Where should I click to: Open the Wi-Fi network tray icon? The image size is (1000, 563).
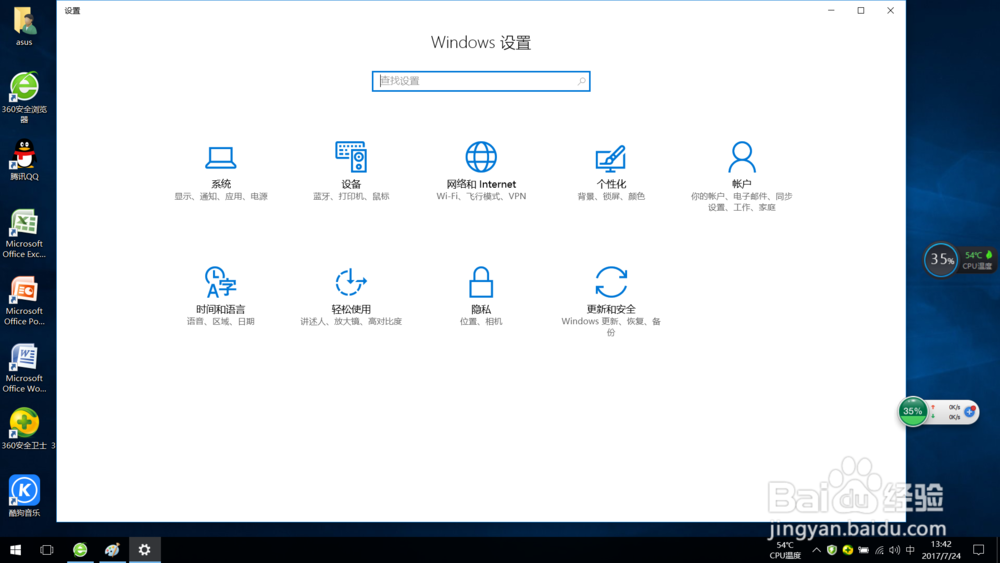(879, 550)
